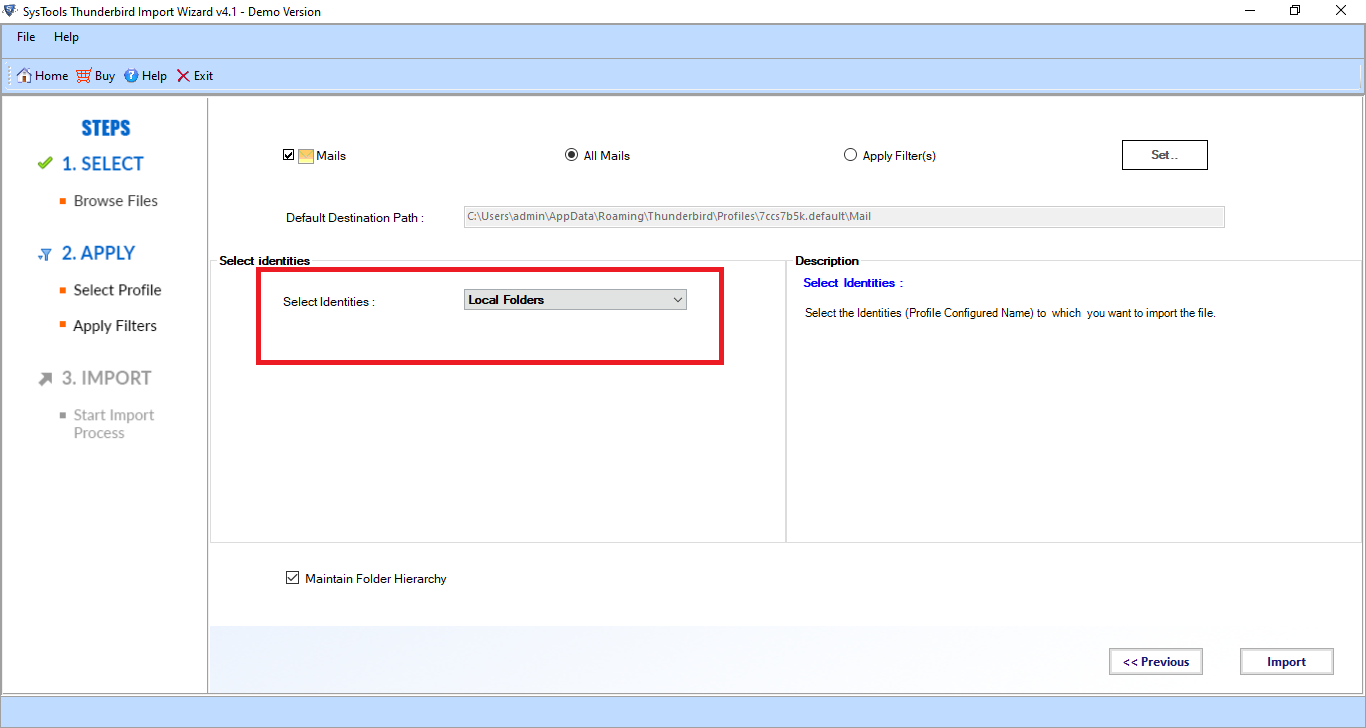
Task: Select the Apply Filters step
Action: (115, 326)
